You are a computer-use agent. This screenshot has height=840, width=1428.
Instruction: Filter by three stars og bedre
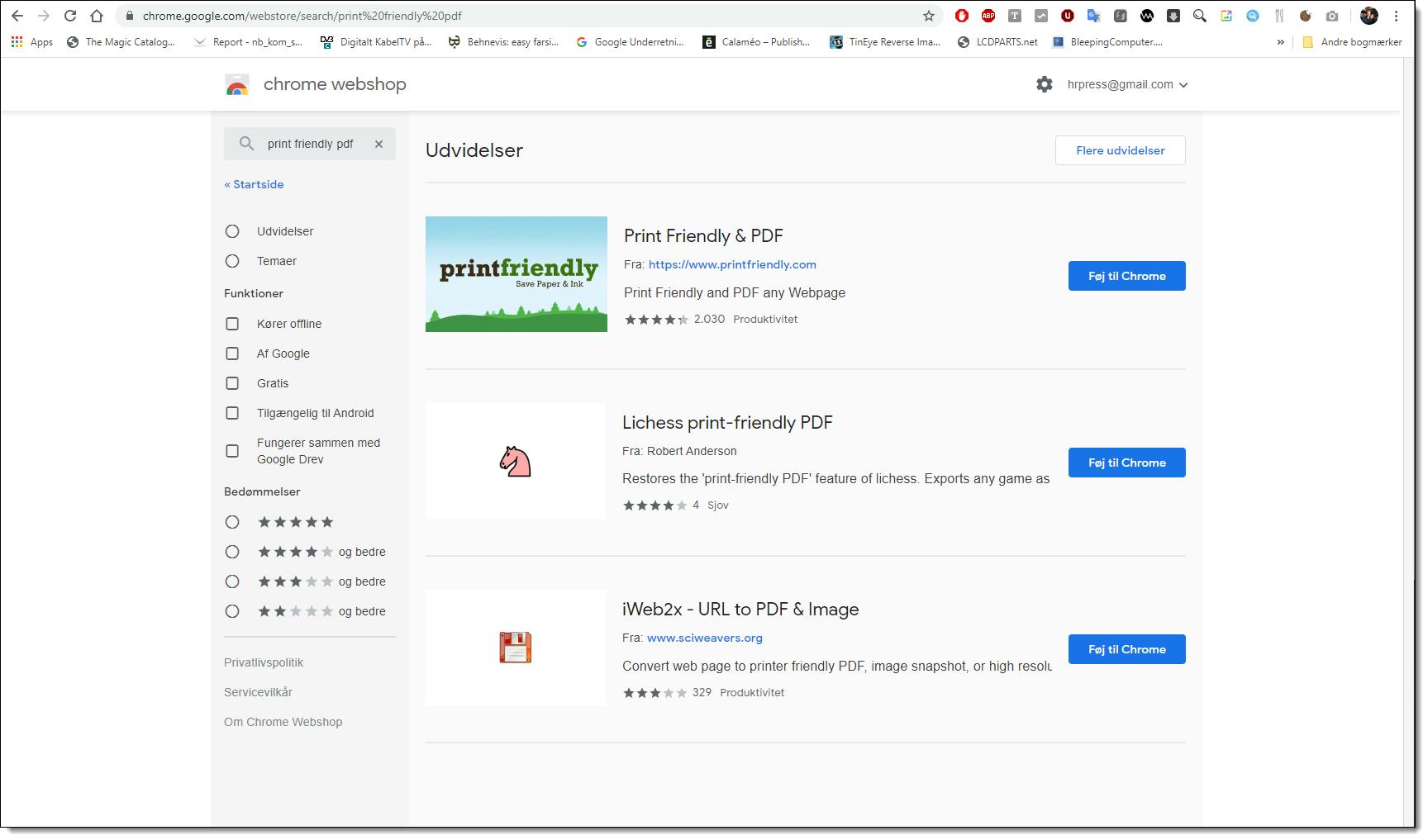(x=232, y=581)
